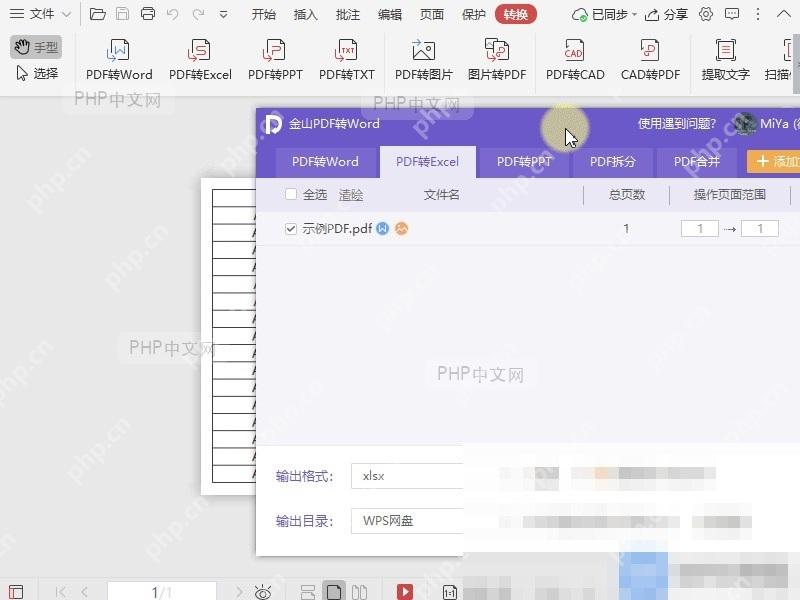The image size is (800, 600).
Task: Expand the quick access toolbar dropdown
Action: [x=223, y=15]
